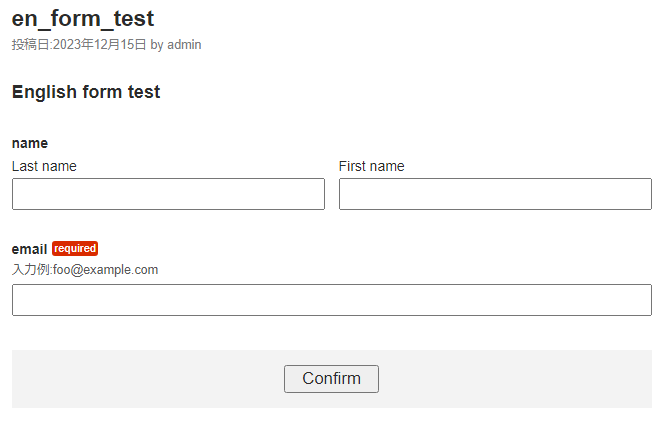Screen dimensions: 665x421
Task: Click the Last name input field
Action: pyautogui.click(x=168, y=194)
